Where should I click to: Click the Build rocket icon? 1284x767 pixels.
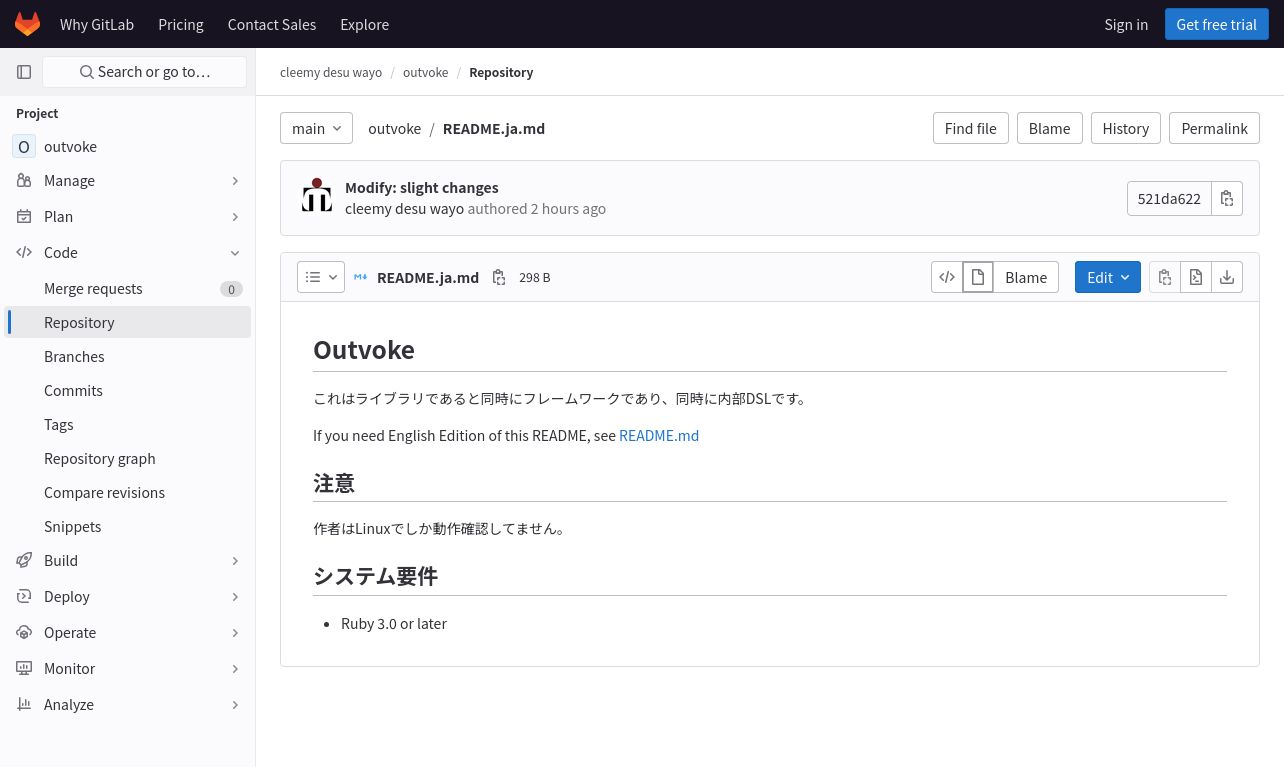[x=24, y=560]
